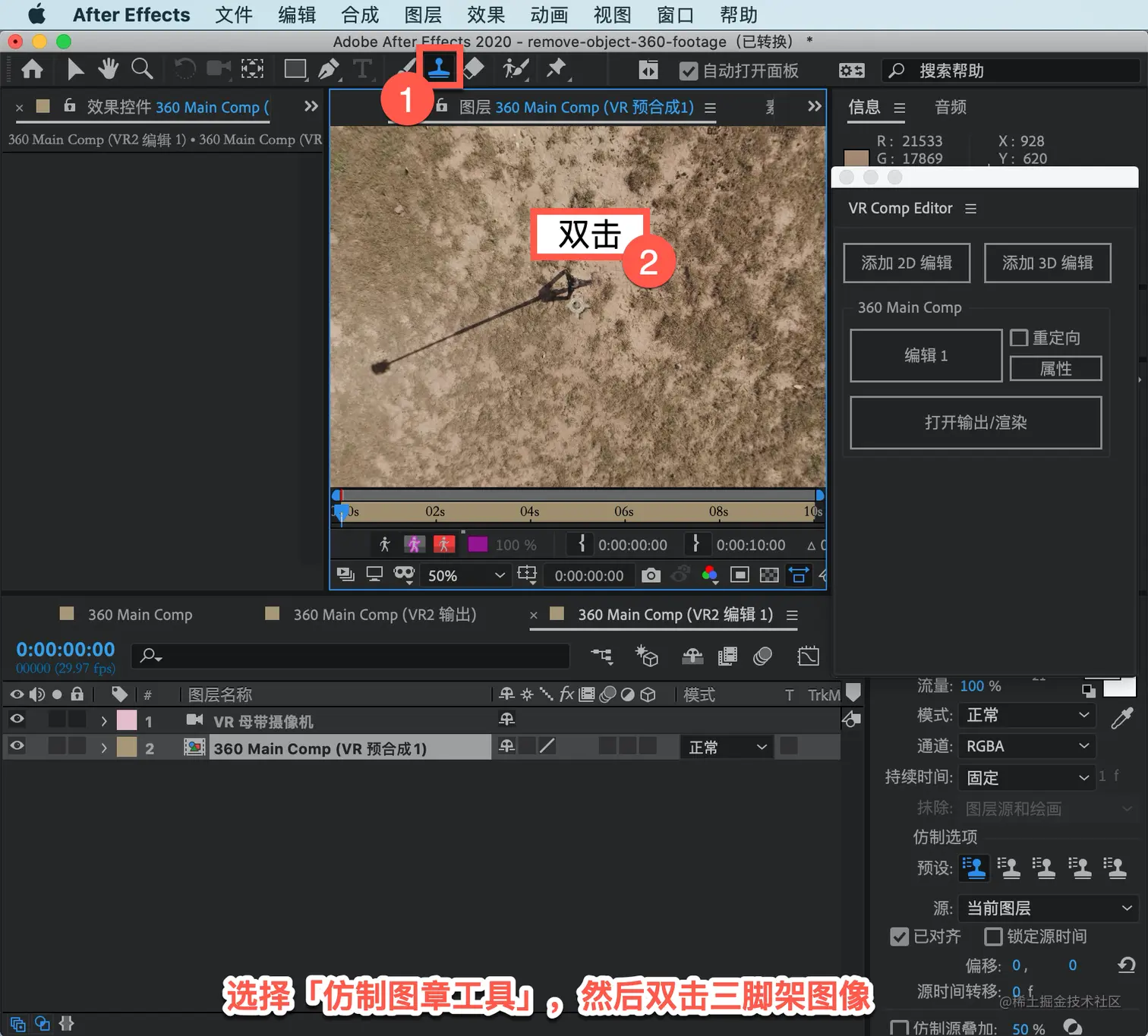Check the 锁定源时间 checkbox

click(993, 937)
